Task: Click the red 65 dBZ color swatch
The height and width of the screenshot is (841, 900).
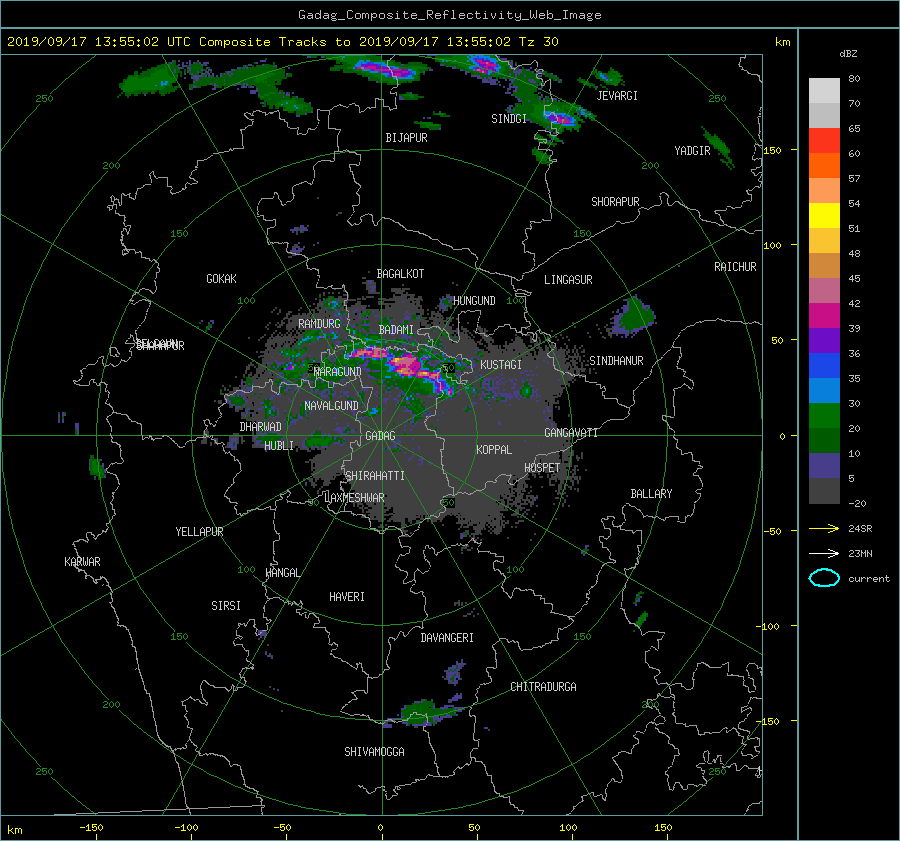Action: (x=824, y=140)
